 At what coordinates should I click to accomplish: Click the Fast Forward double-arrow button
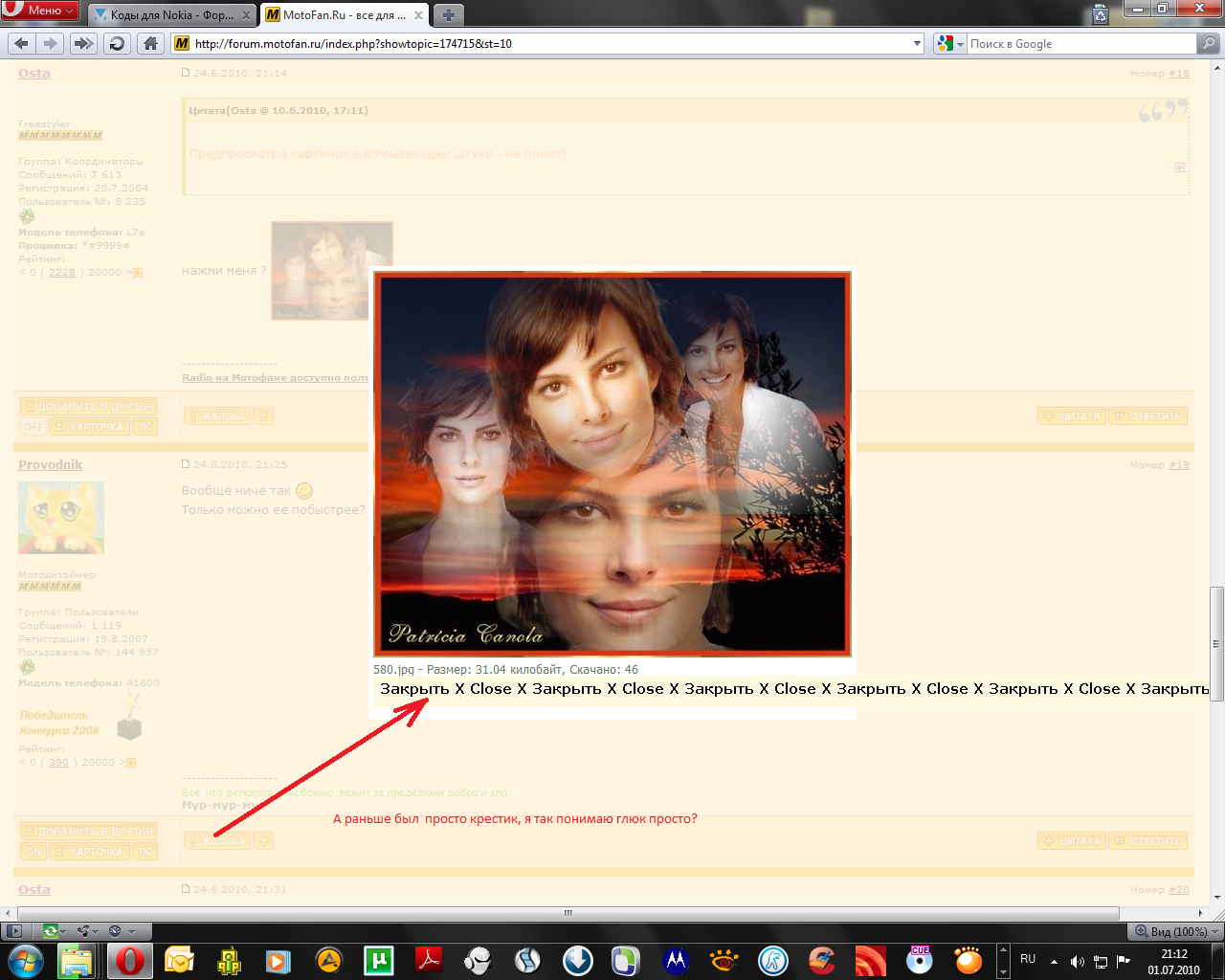coord(83,43)
